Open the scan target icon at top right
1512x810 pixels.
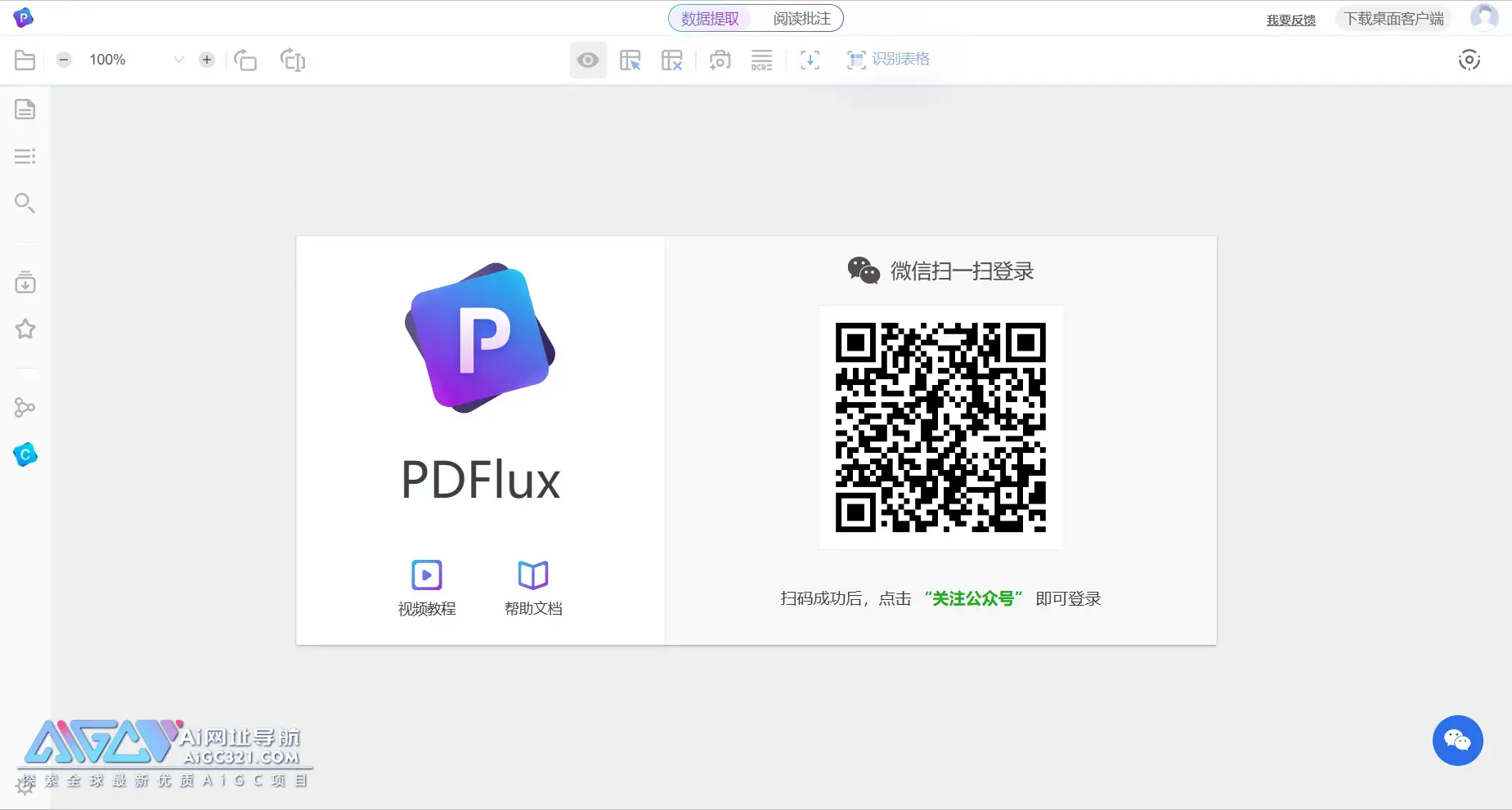(x=1469, y=60)
